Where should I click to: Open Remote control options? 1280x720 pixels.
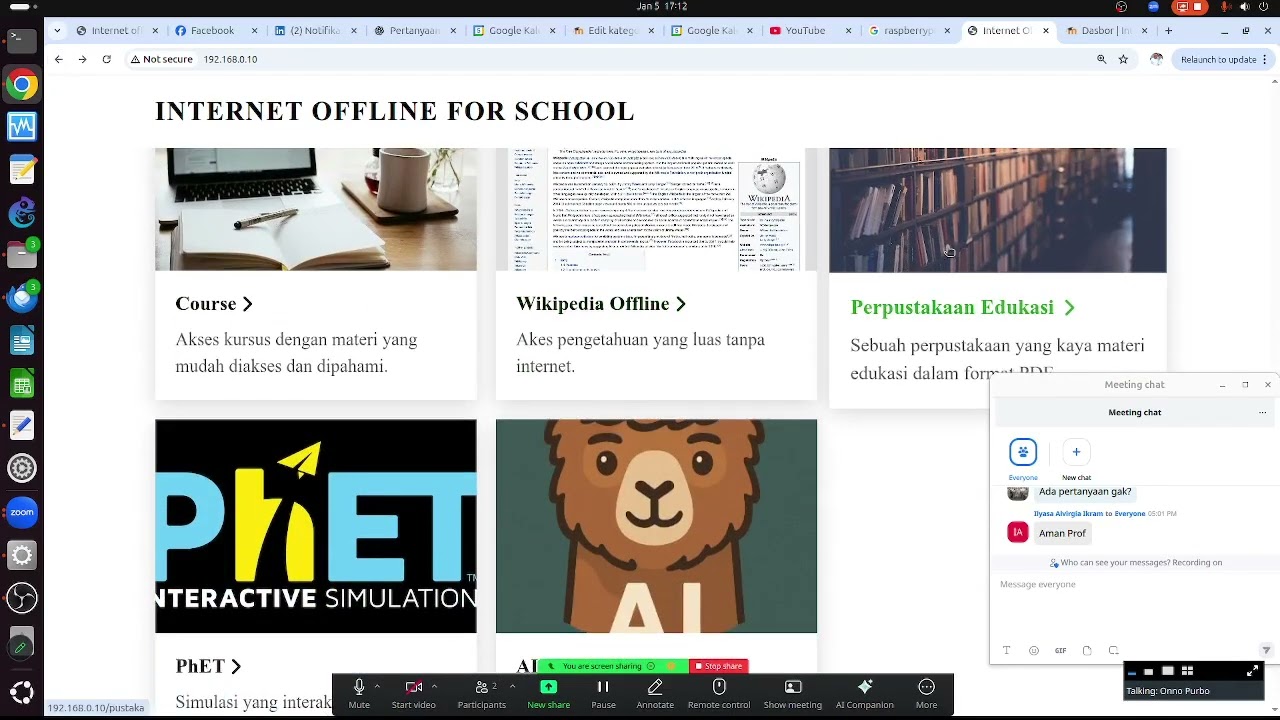tap(719, 693)
